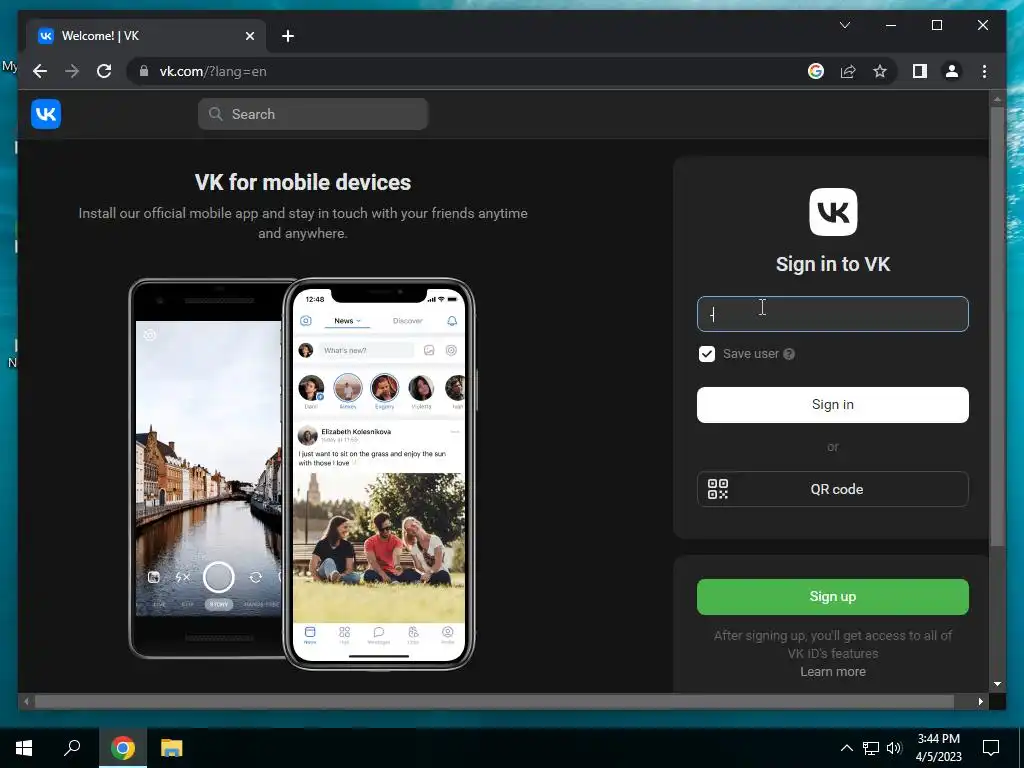Click the magnifier icon in VK search

tap(216, 114)
